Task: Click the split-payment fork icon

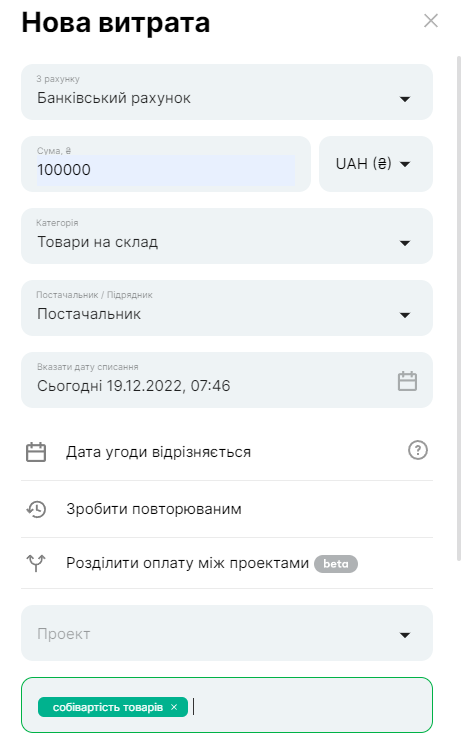Action: [x=36, y=563]
